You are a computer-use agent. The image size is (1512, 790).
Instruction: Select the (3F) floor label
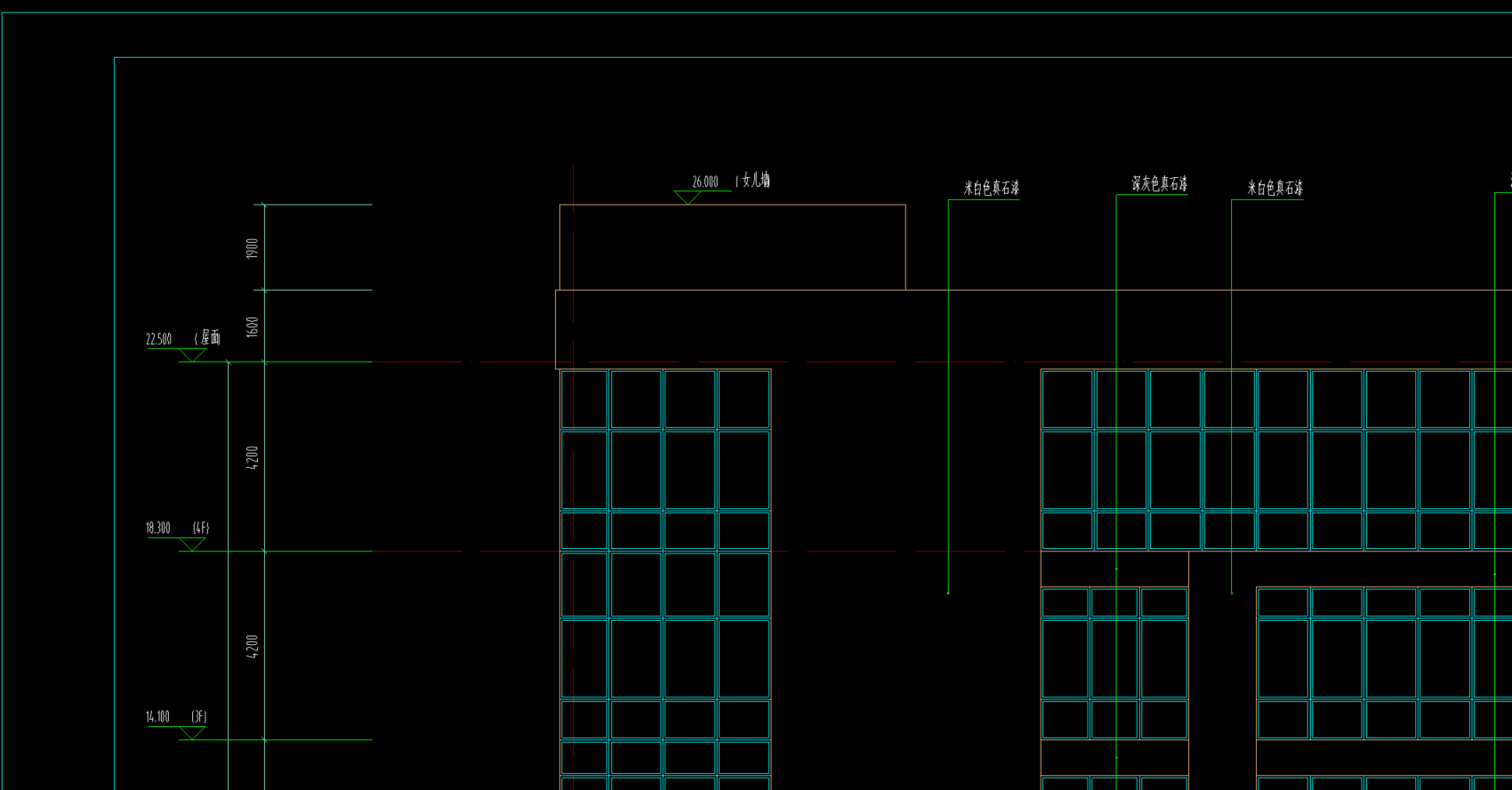tap(199, 716)
